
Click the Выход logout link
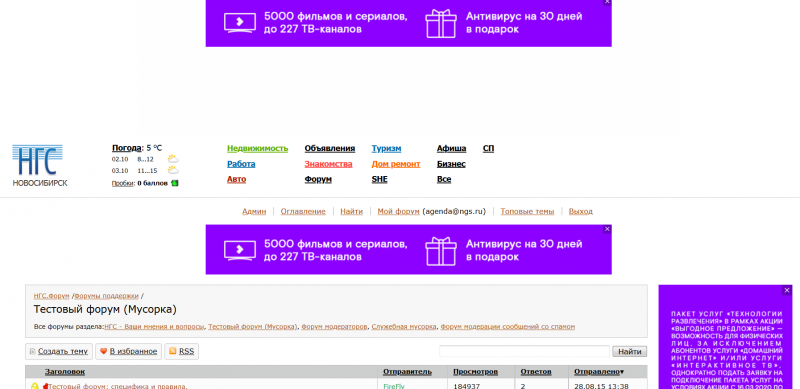tap(581, 211)
